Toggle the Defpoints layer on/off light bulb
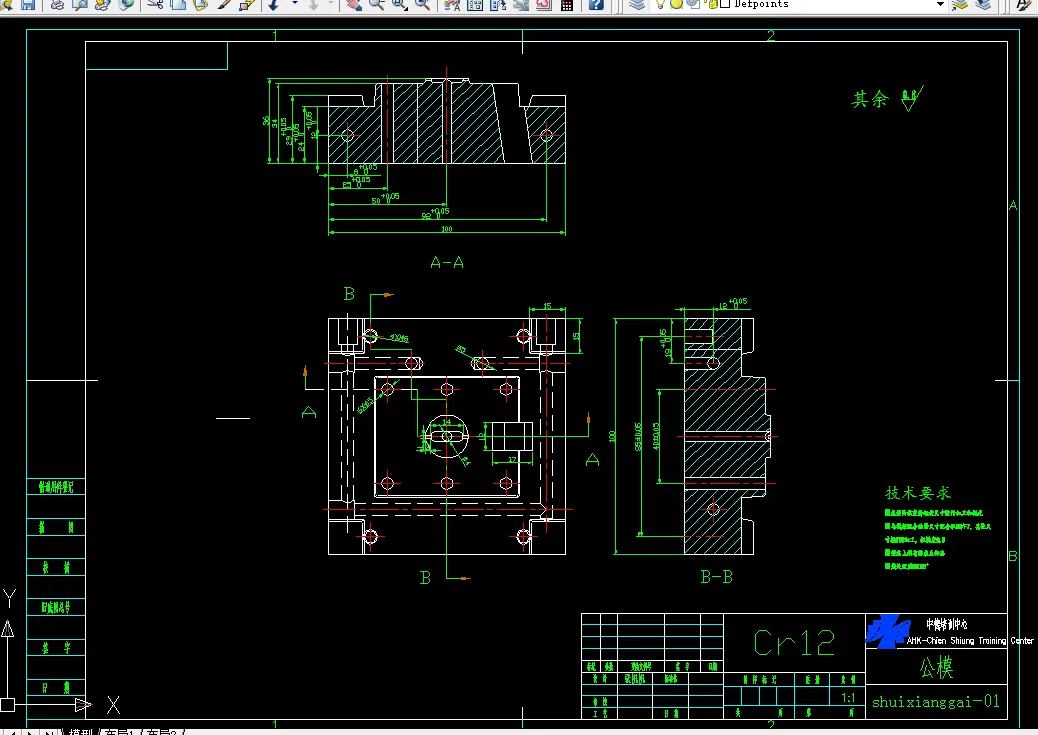1038x735 pixels. 660,4
